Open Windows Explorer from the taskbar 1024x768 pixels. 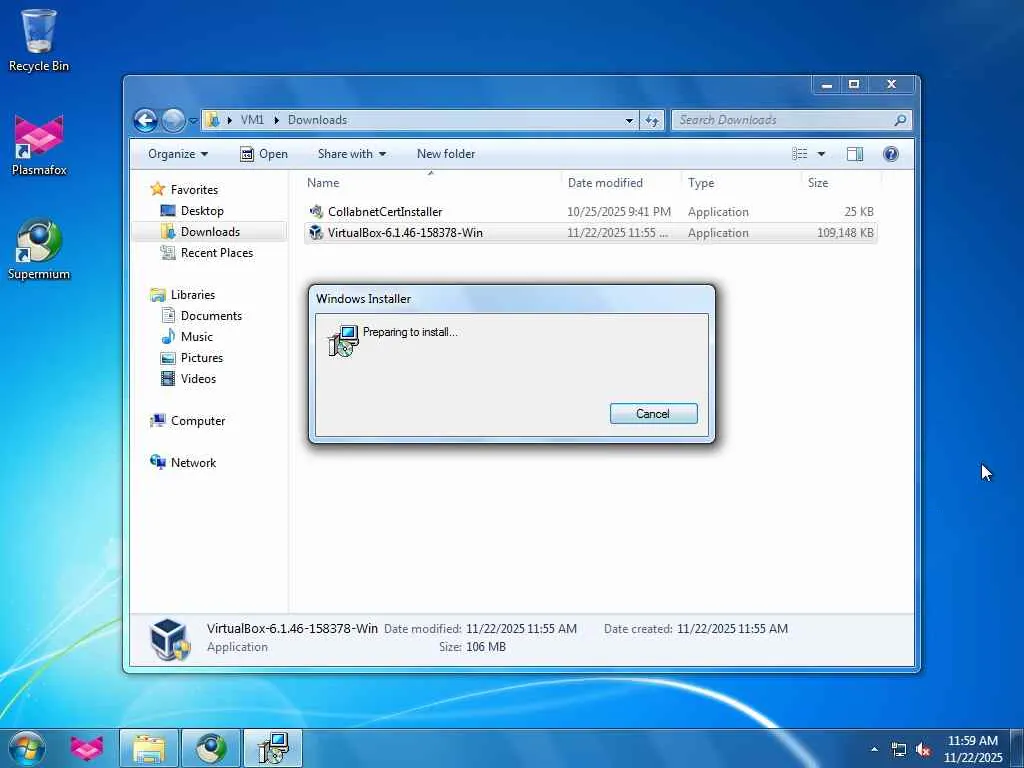[149, 748]
